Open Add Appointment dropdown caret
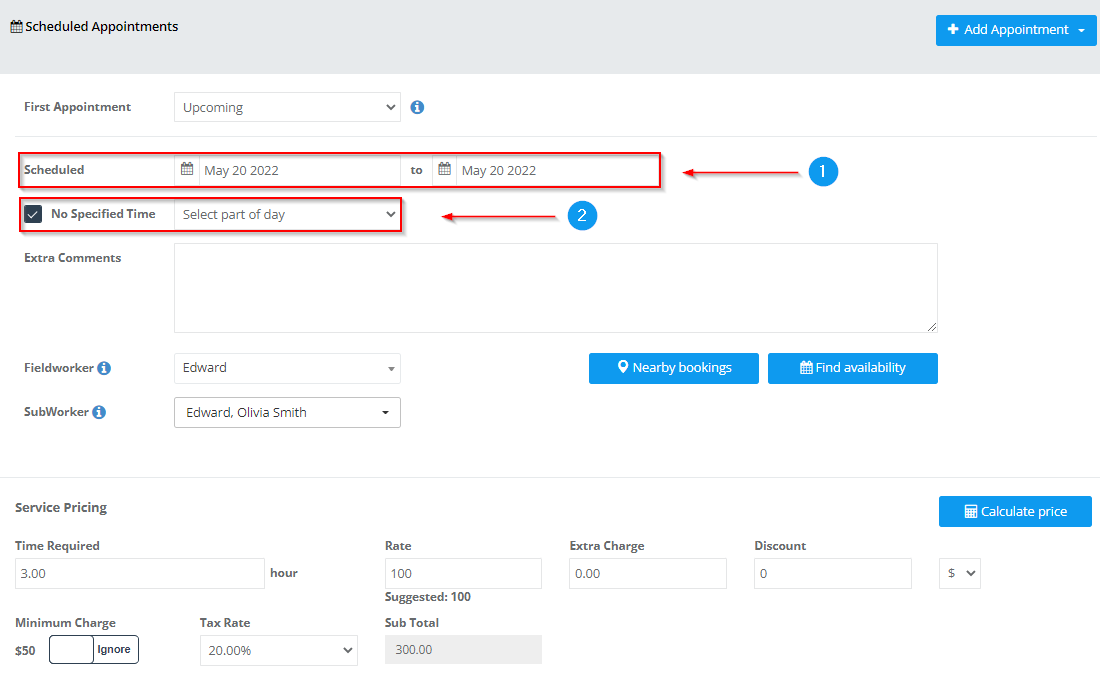 coord(1082,30)
